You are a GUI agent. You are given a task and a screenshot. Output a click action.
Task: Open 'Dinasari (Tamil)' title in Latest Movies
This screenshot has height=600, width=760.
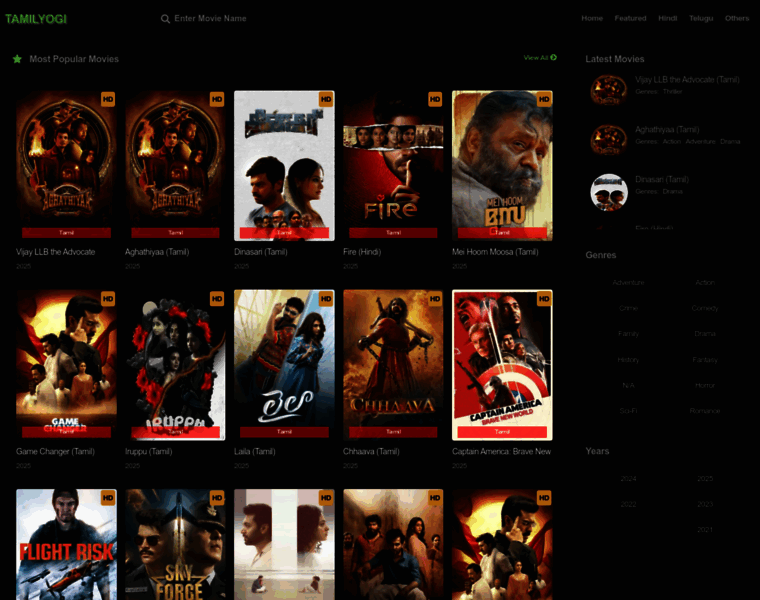(x=662, y=180)
